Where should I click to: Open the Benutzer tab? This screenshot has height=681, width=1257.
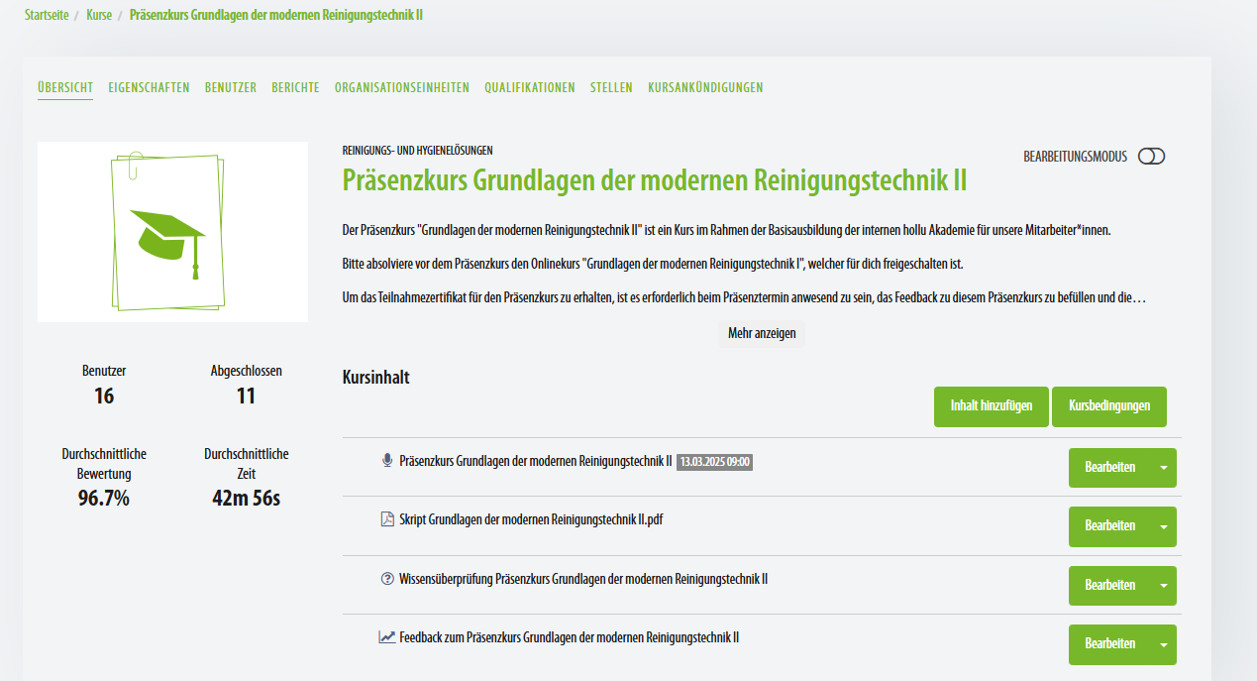230,88
